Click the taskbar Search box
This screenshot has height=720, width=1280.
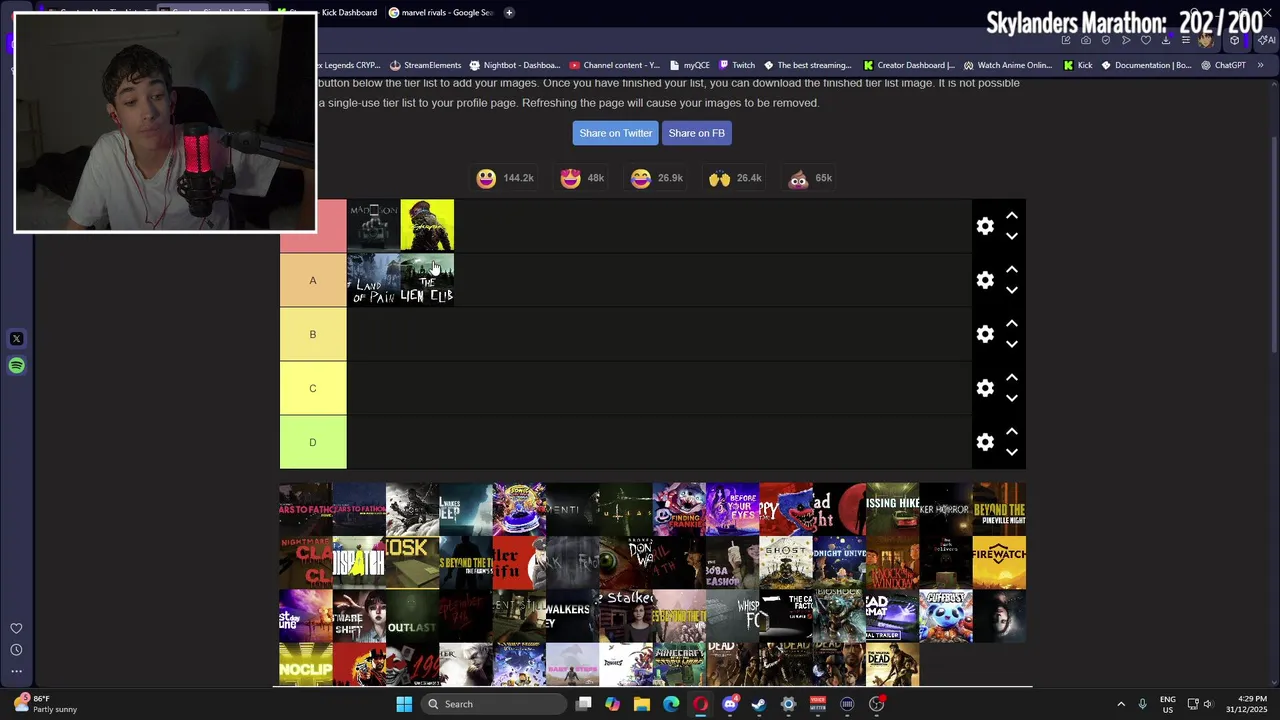492,704
